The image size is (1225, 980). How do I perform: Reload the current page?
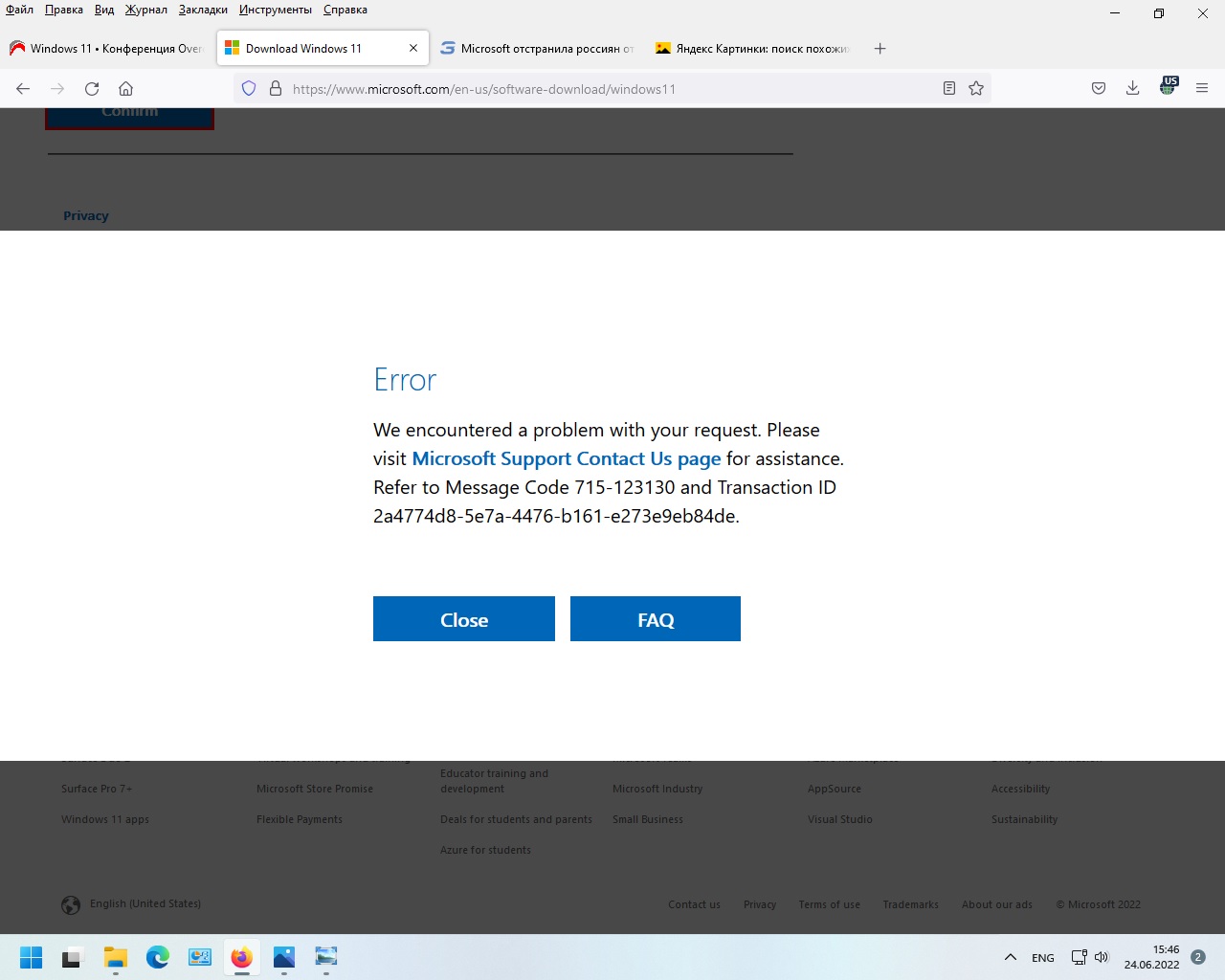tap(92, 89)
